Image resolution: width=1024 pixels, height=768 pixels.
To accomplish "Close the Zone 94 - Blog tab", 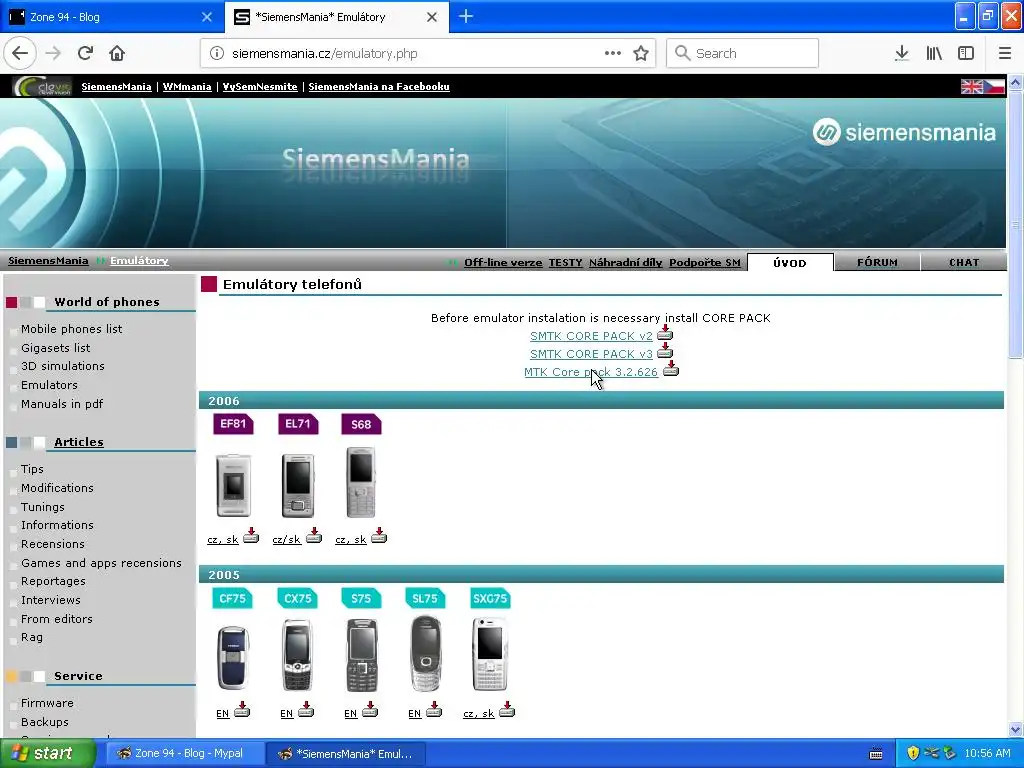I will (x=206, y=17).
